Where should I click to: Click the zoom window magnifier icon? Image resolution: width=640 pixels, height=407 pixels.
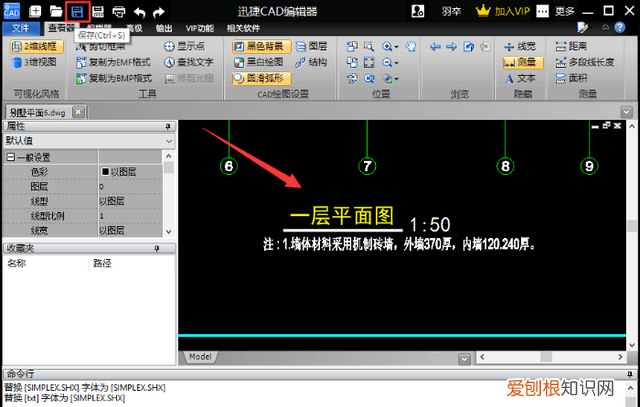pyautogui.click(x=369, y=46)
